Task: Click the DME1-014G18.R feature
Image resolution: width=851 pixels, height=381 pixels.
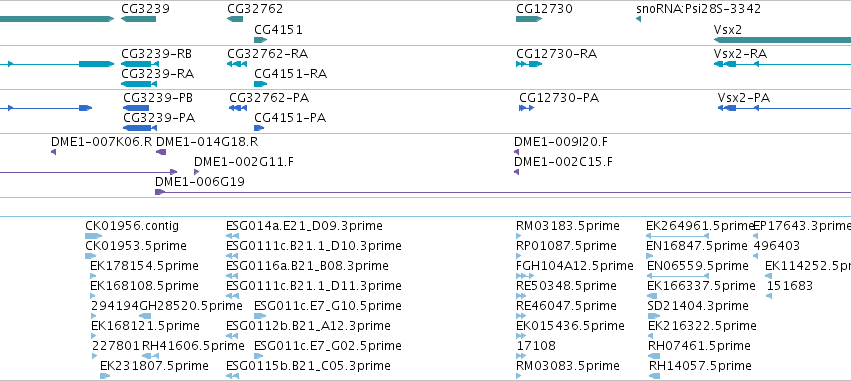Action: coord(207,142)
